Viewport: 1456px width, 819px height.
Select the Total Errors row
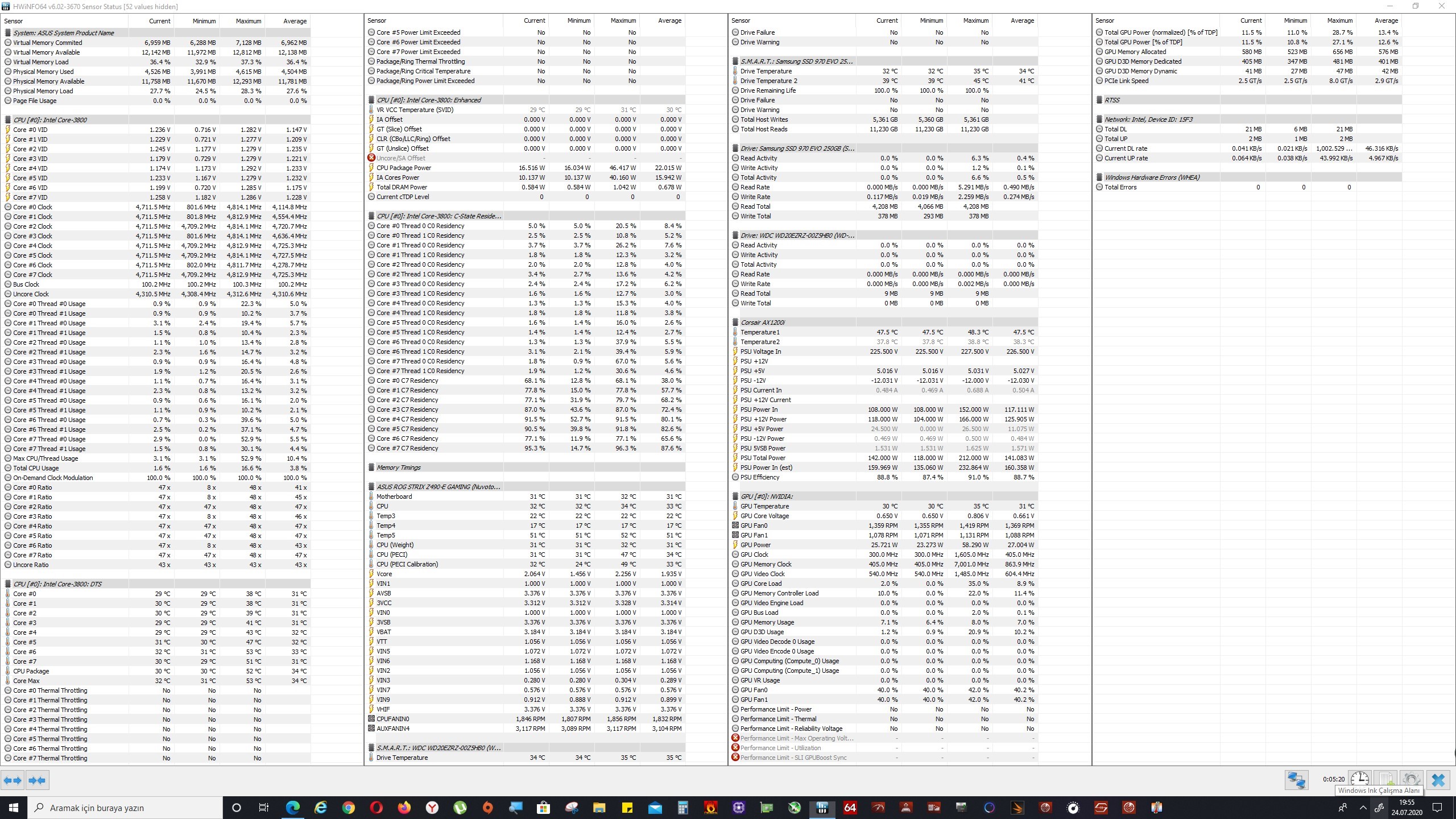1248,187
